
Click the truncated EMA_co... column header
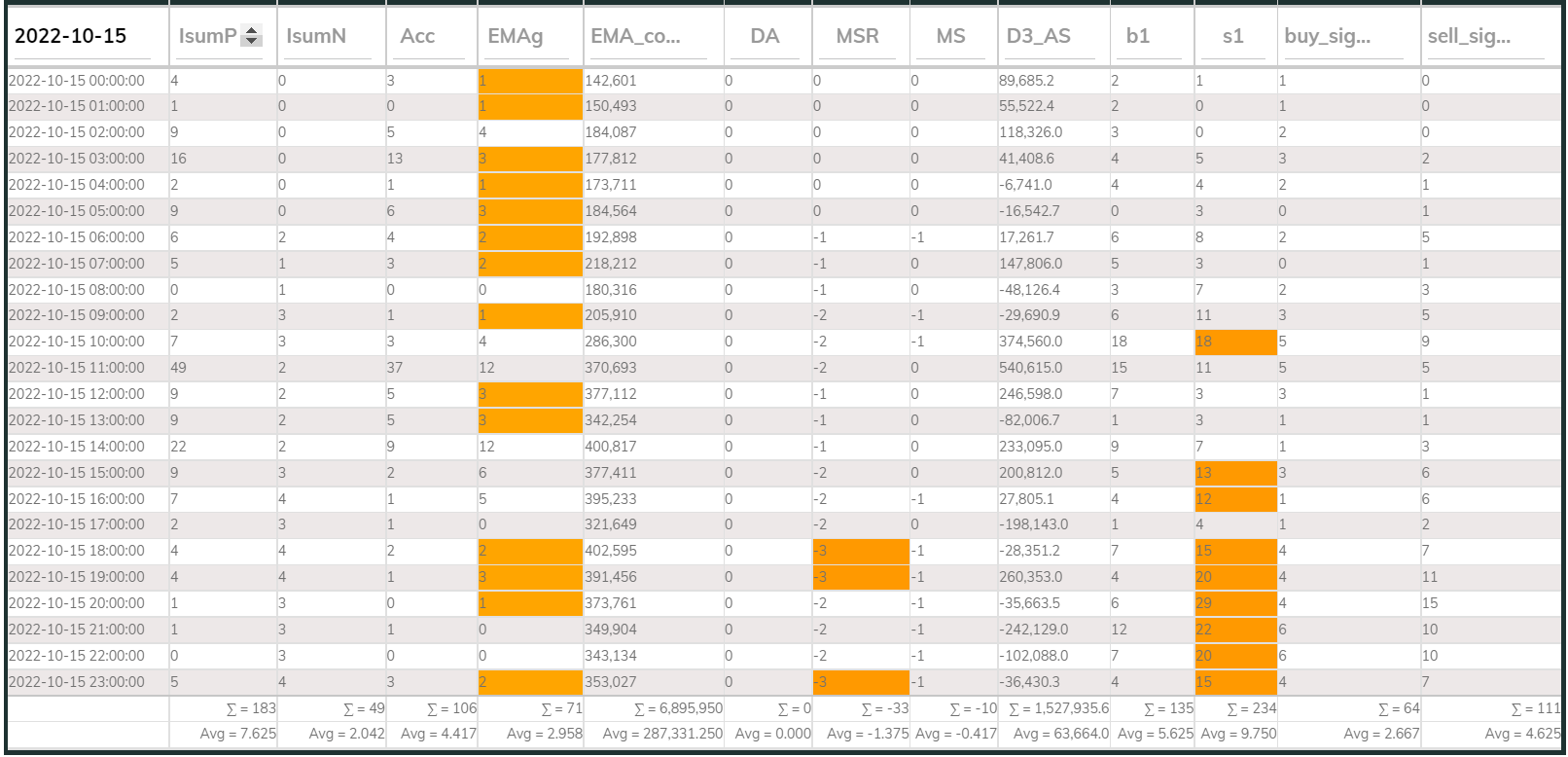[635, 36]
